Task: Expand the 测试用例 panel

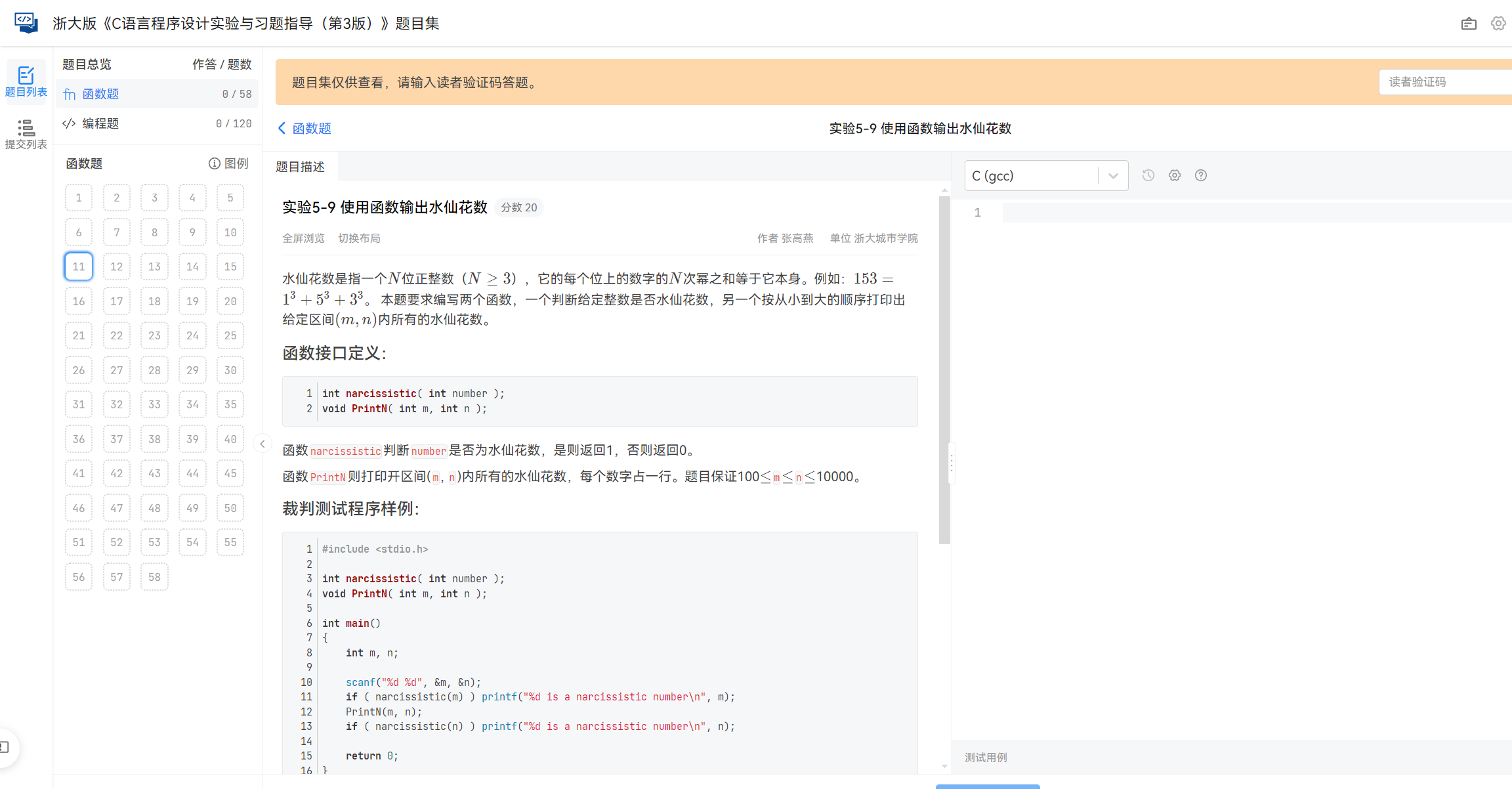Action: tap(986, 757)
